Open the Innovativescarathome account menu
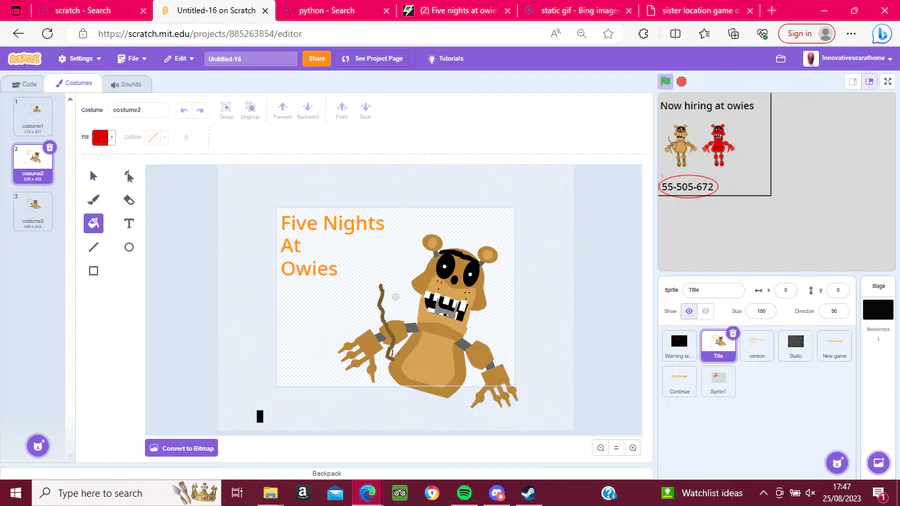The height and width of the screenshot is (506, 900). pos(848,59)
